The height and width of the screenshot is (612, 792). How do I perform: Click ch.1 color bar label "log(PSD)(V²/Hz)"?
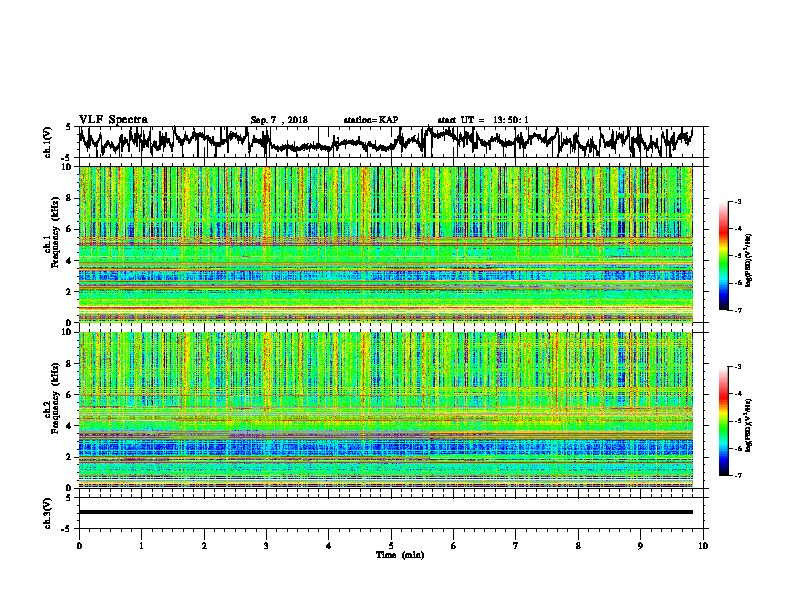pos(749,261)
